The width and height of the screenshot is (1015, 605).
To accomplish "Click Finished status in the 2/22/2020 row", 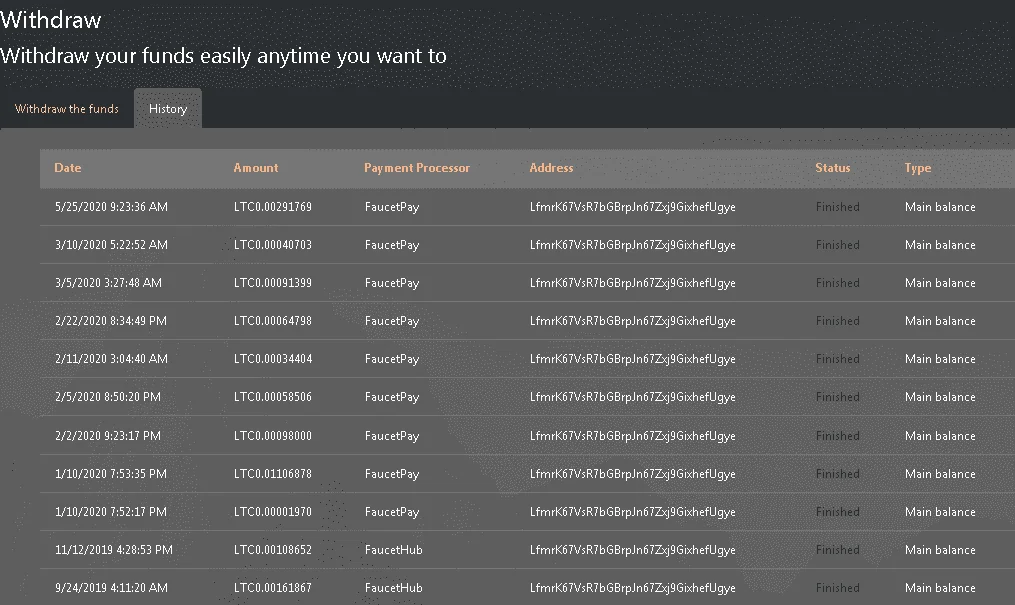I will click(838, 321).
